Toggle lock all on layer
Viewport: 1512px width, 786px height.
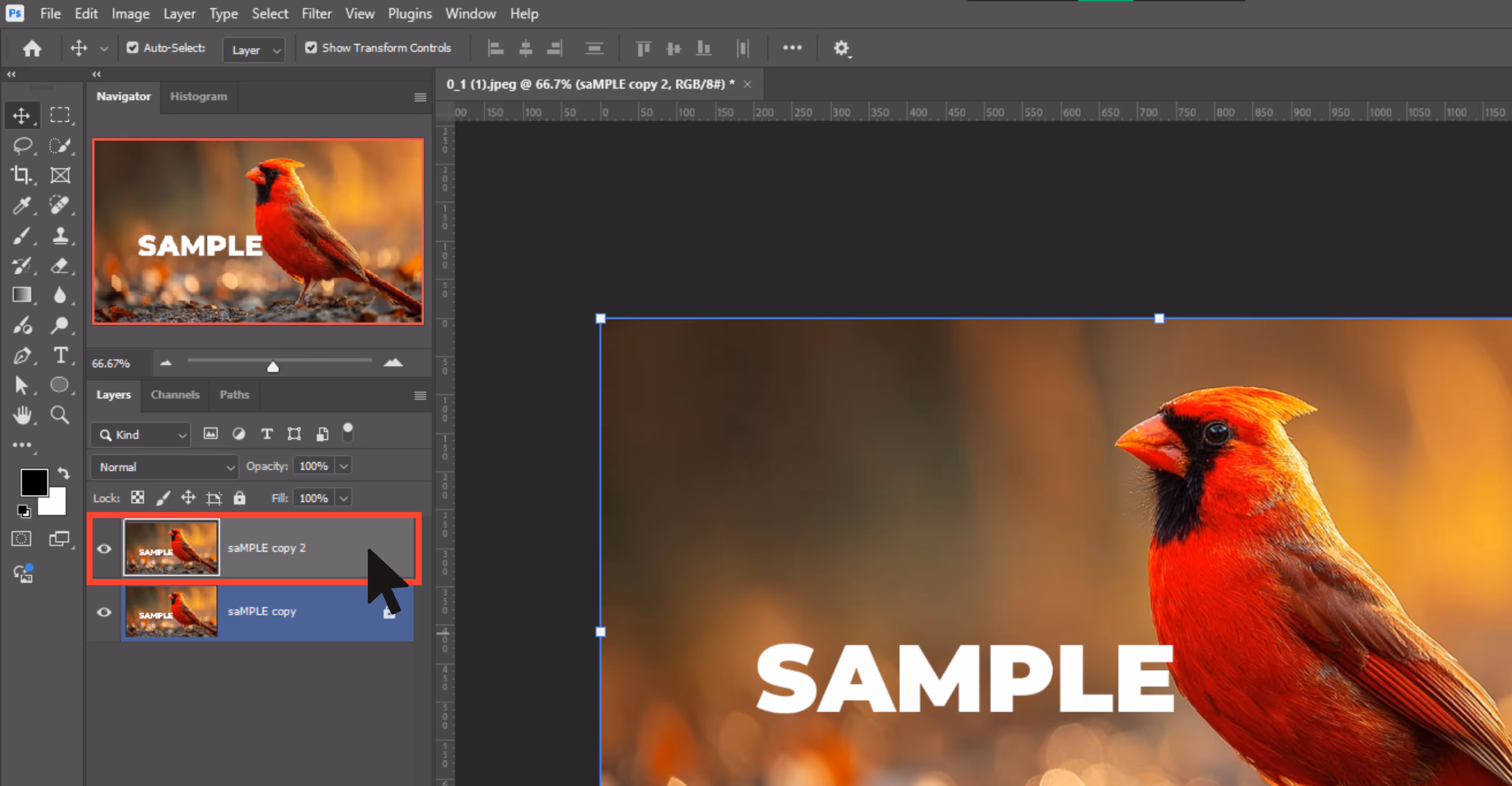tap(240, 498)
